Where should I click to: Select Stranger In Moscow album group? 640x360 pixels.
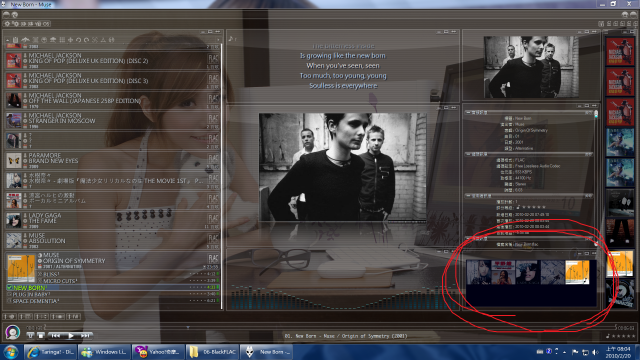pyautogui.click(x=112, y=121)
